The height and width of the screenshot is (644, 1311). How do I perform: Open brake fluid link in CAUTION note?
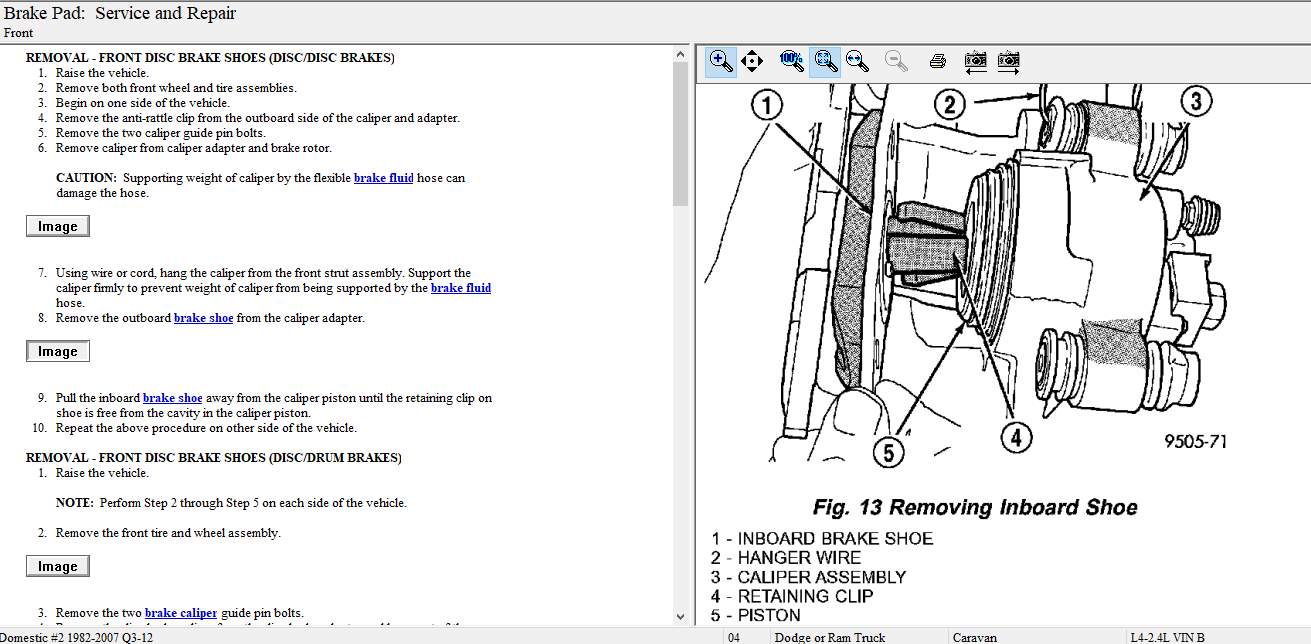[x=383, y=178]
